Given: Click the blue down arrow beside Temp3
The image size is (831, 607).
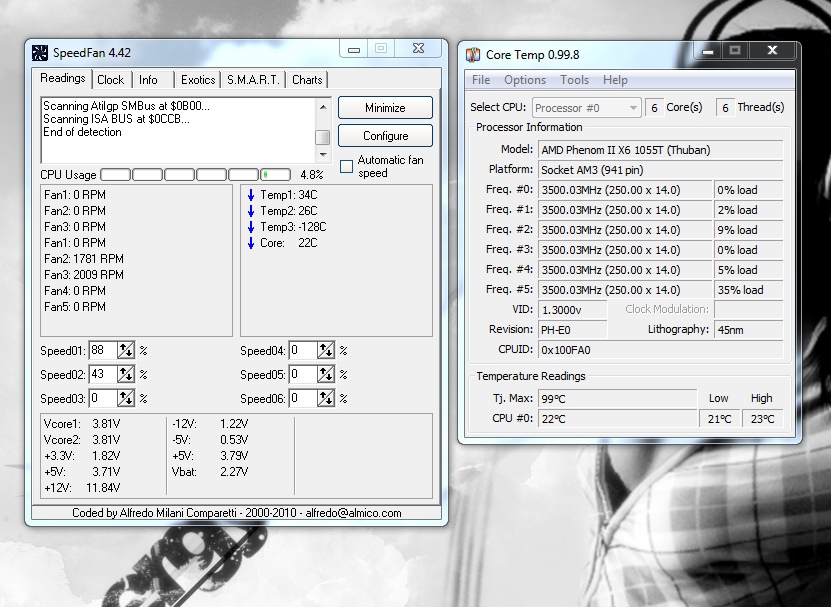Looking at the screenshot, I should 251,227.
